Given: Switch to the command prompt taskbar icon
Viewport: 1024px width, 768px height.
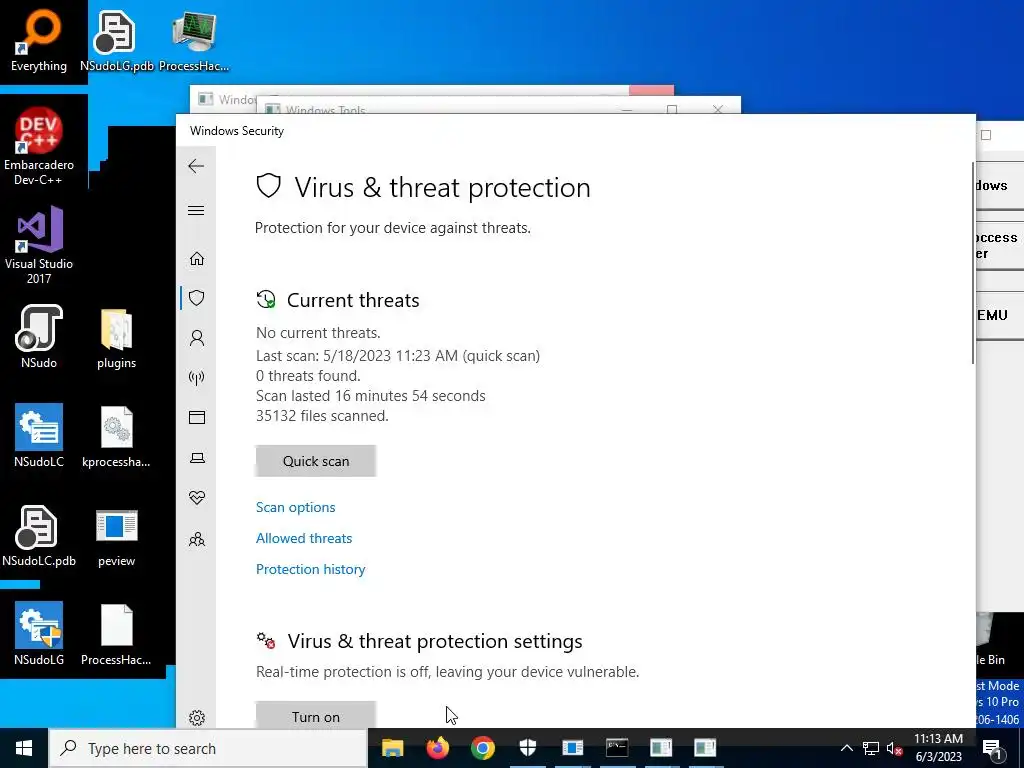Looking at the screenshot, I should coord(617,748).
